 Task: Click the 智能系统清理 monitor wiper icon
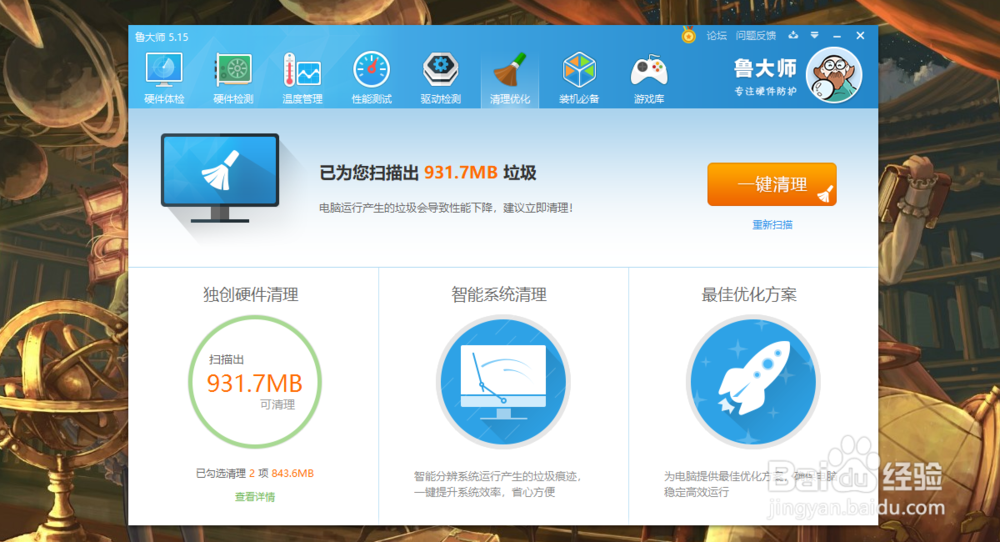click(503, 382)
